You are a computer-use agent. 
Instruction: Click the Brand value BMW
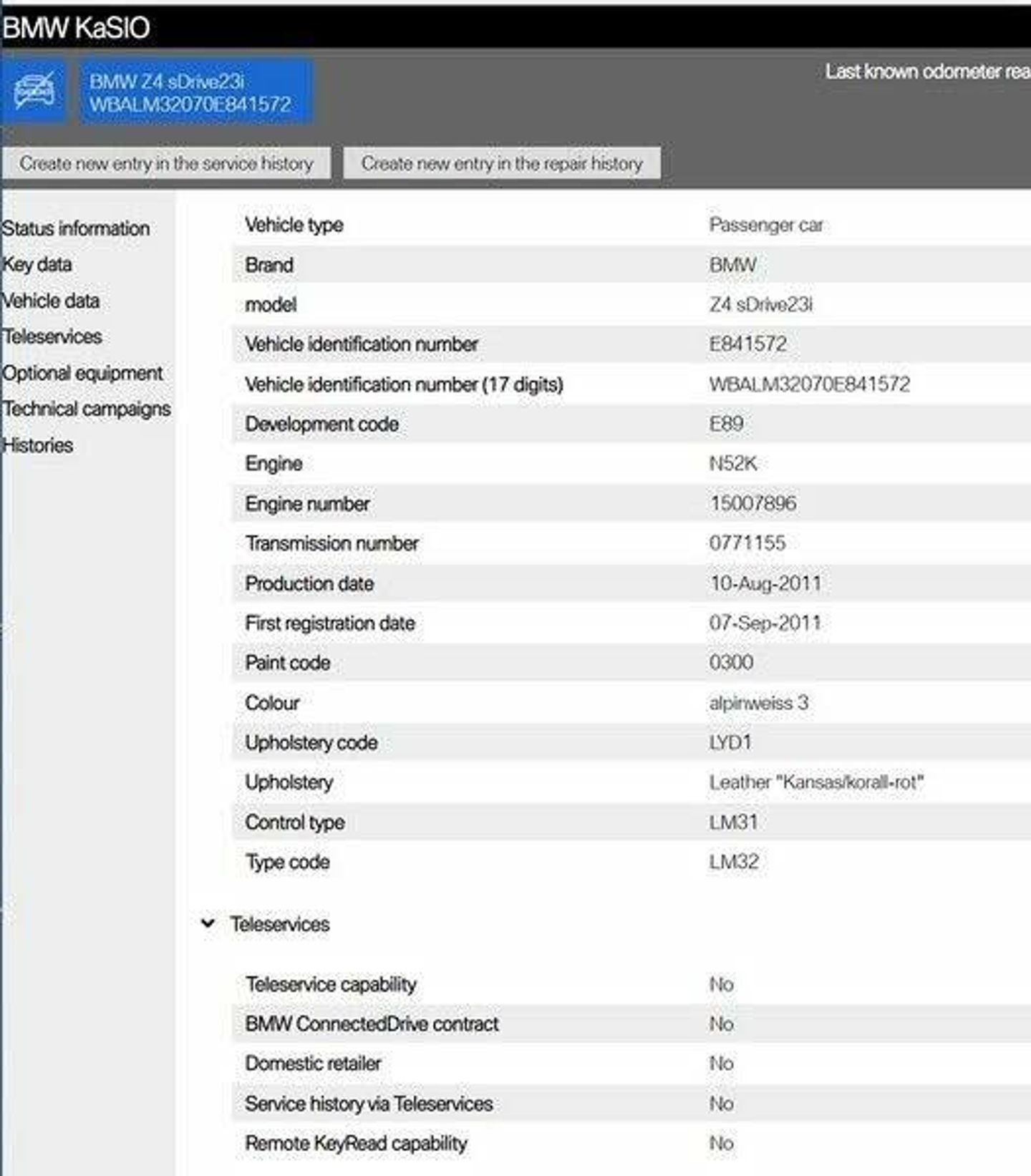click(x=732, y=265)
